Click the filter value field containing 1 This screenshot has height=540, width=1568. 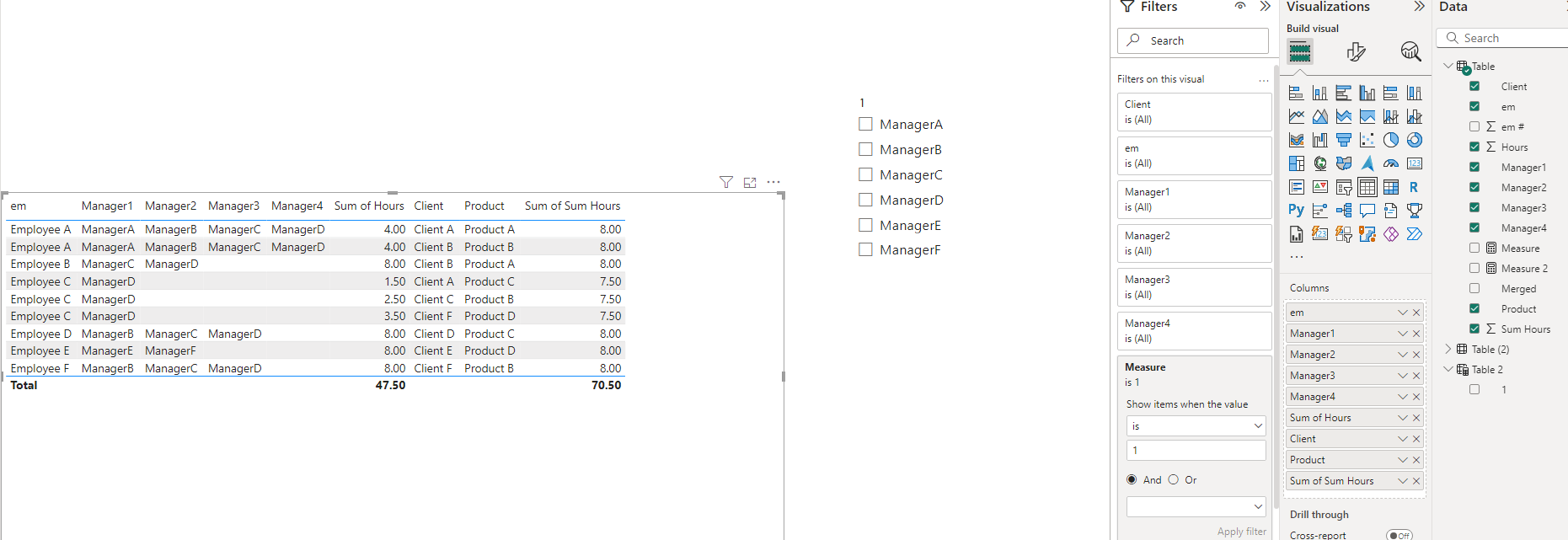tap(1196, 450)
